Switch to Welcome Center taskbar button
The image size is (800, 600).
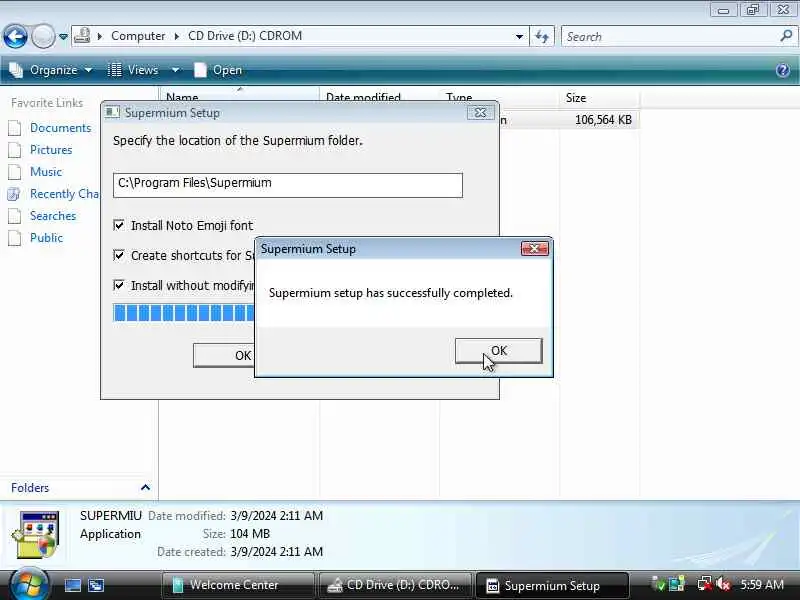[x=238, y=585]
